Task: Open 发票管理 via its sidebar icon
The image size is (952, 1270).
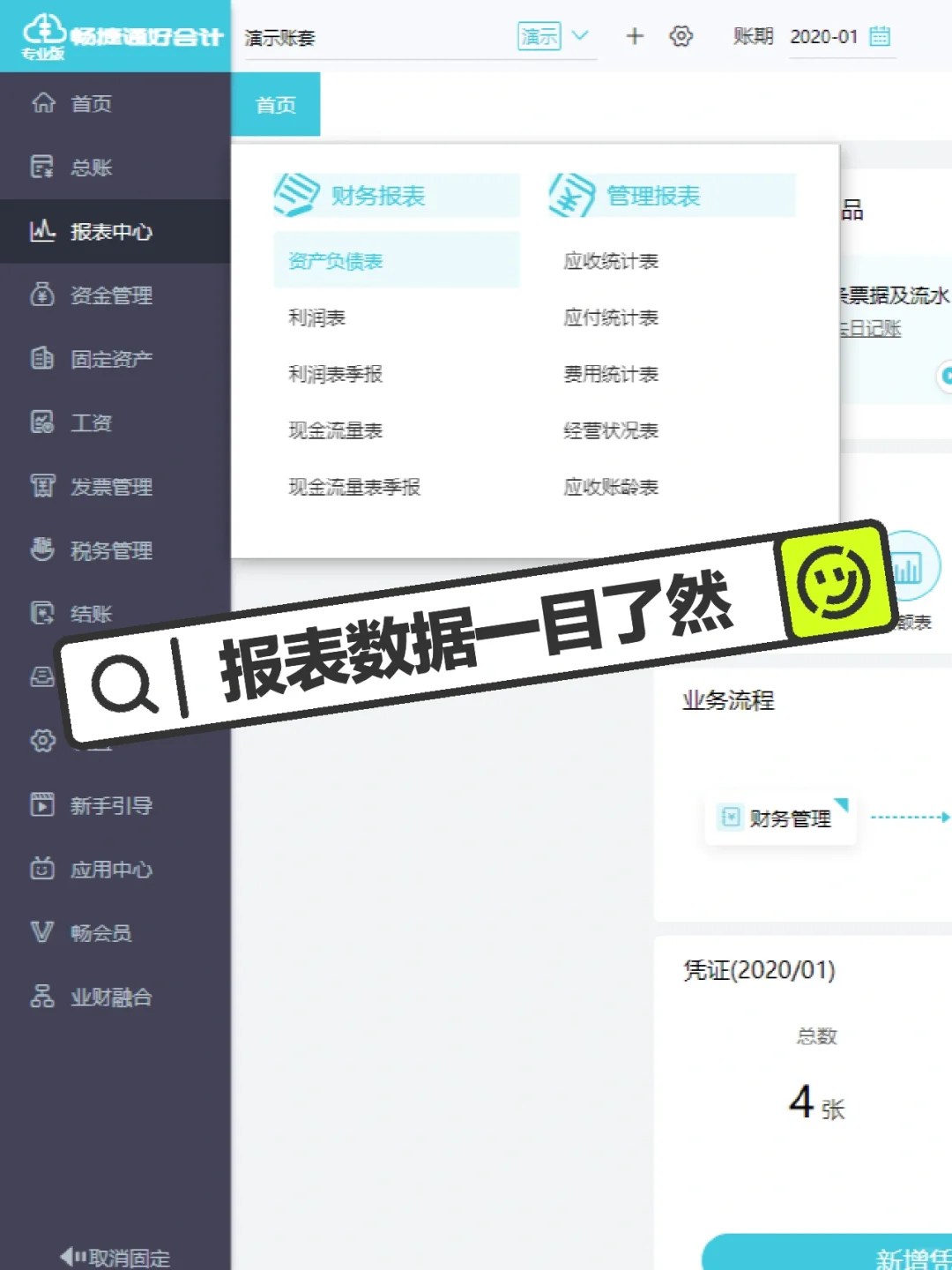Action: (41, 487)
